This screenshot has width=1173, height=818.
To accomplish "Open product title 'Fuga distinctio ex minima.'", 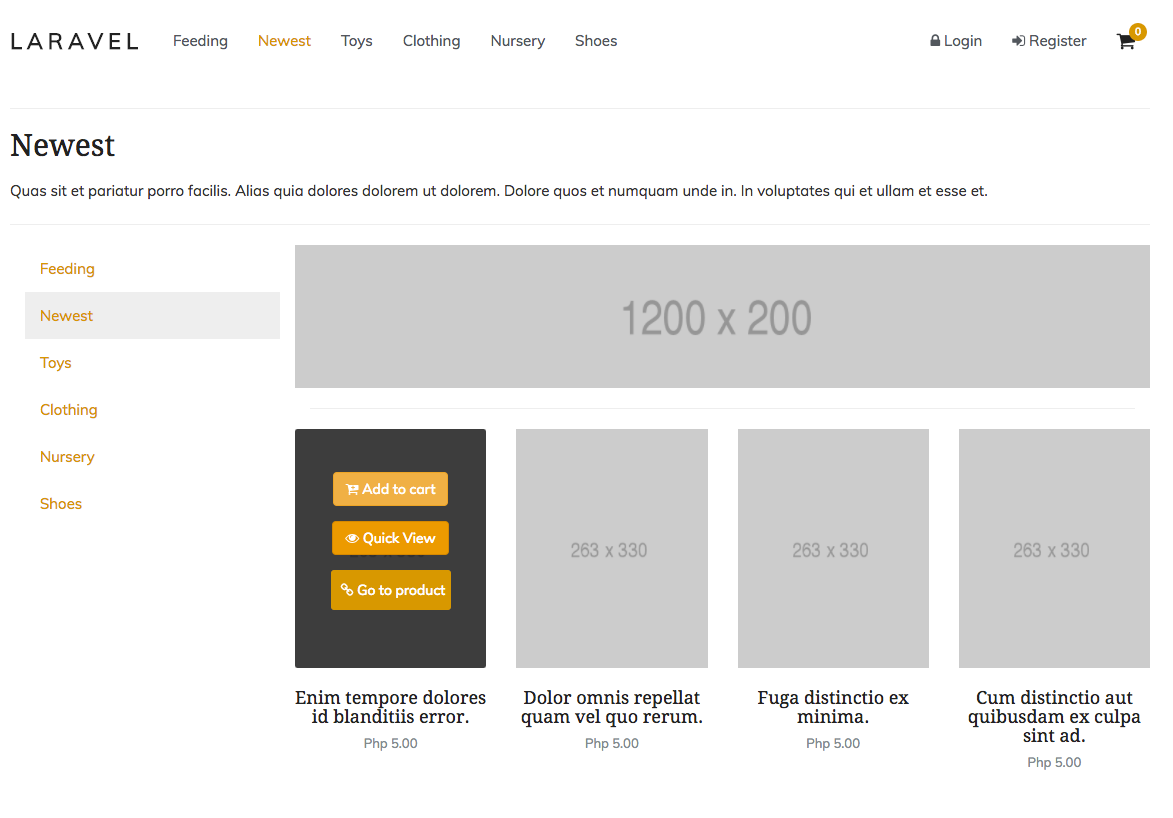I will [x=833, y=707].
